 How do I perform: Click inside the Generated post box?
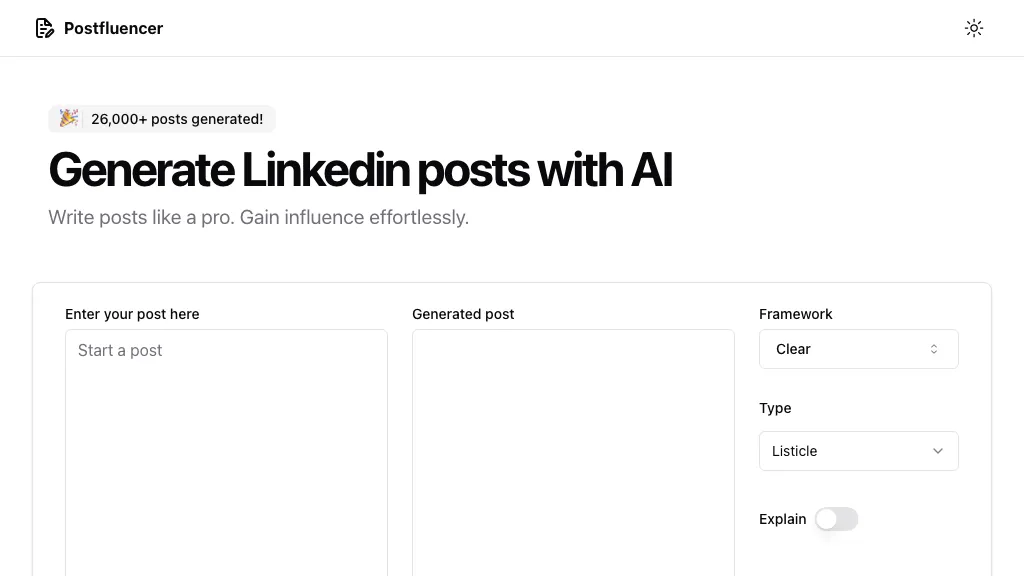tap(573, 453)
